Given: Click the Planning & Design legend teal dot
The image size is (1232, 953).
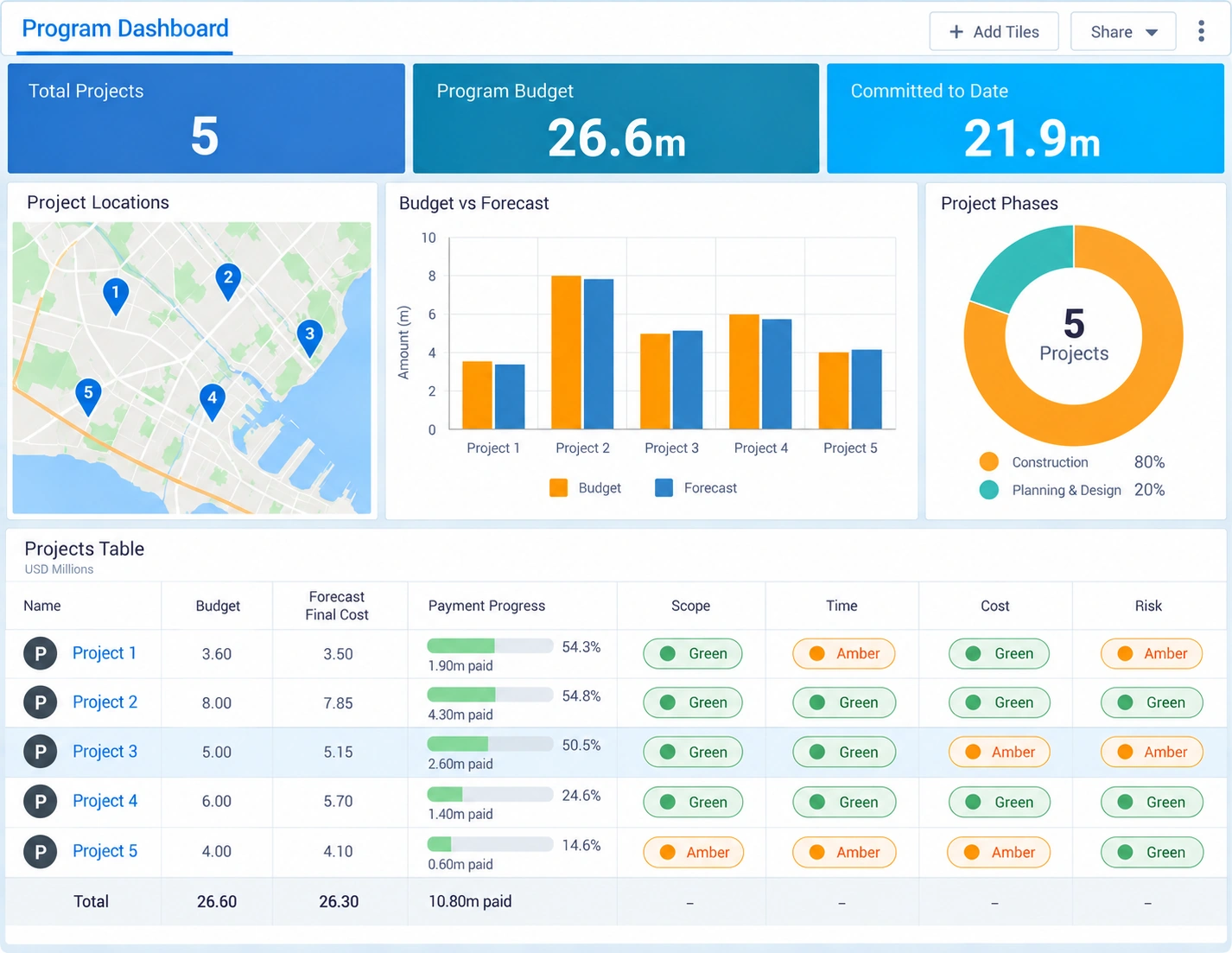Looking at the screenshot, I should (x=989, y=490).
